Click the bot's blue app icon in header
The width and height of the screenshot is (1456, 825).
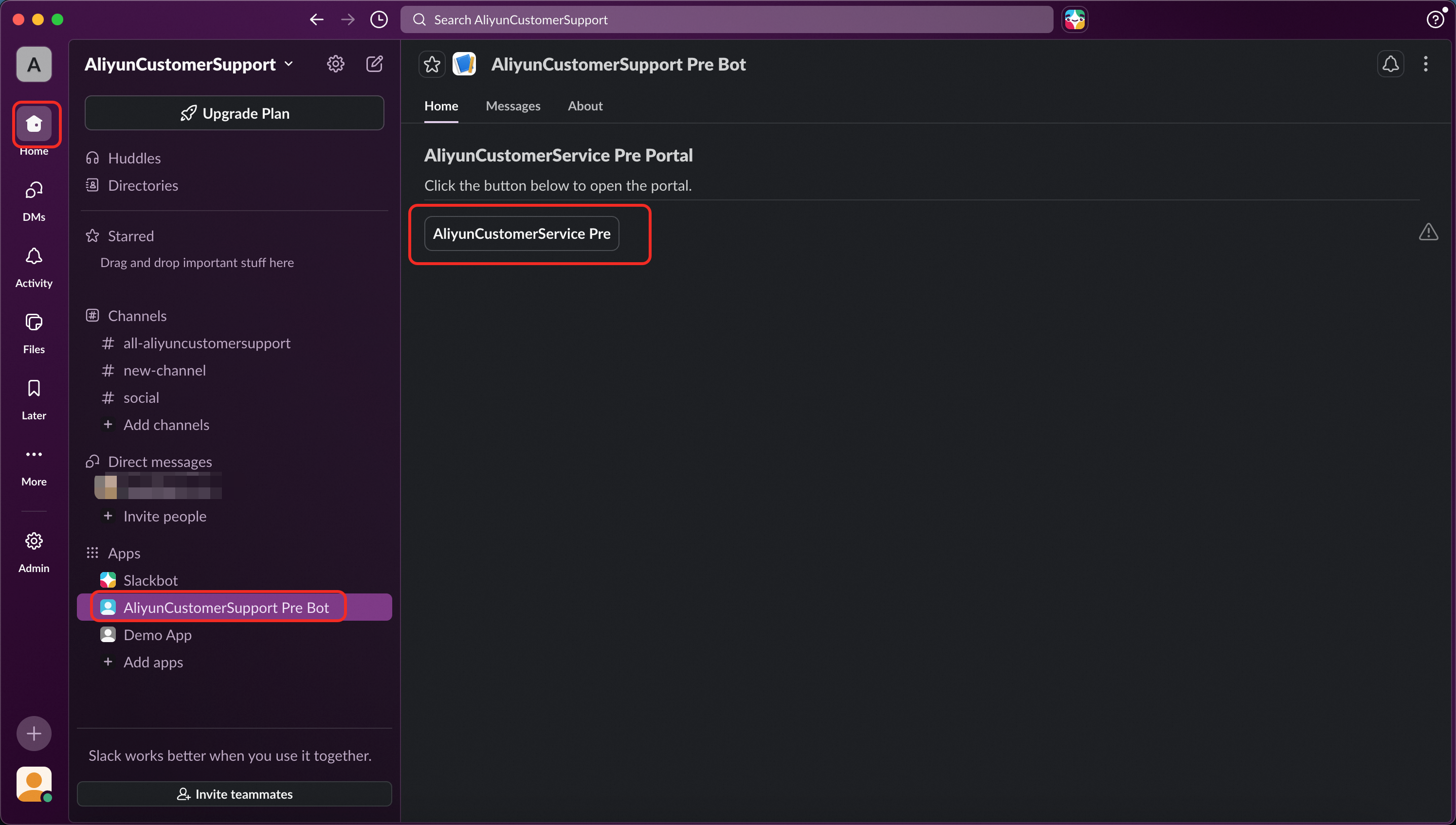[464, 64]
